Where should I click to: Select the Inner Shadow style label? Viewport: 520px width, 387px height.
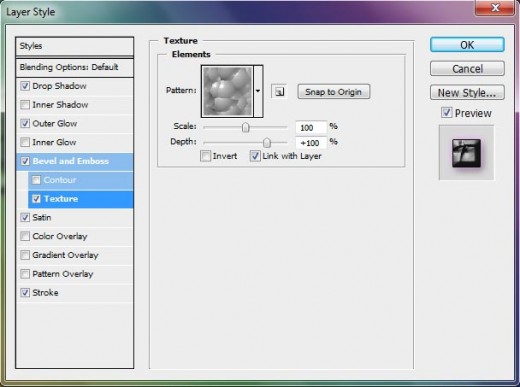(x=60, y=105)
